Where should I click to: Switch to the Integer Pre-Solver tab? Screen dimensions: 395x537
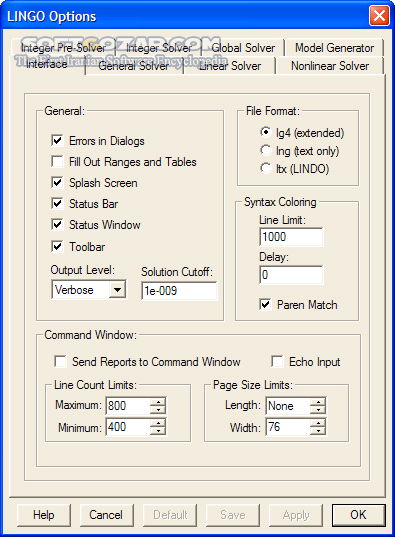(x=63, y=48)
